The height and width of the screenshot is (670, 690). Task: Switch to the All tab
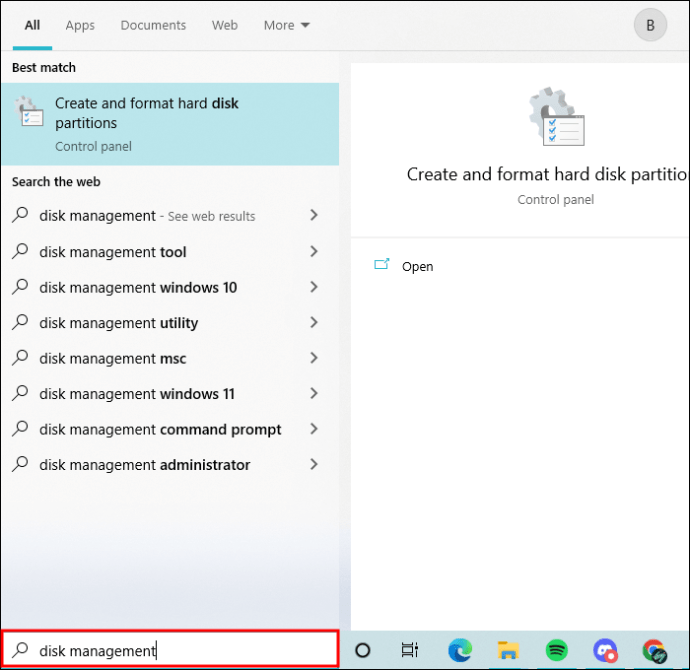(32, 25)
